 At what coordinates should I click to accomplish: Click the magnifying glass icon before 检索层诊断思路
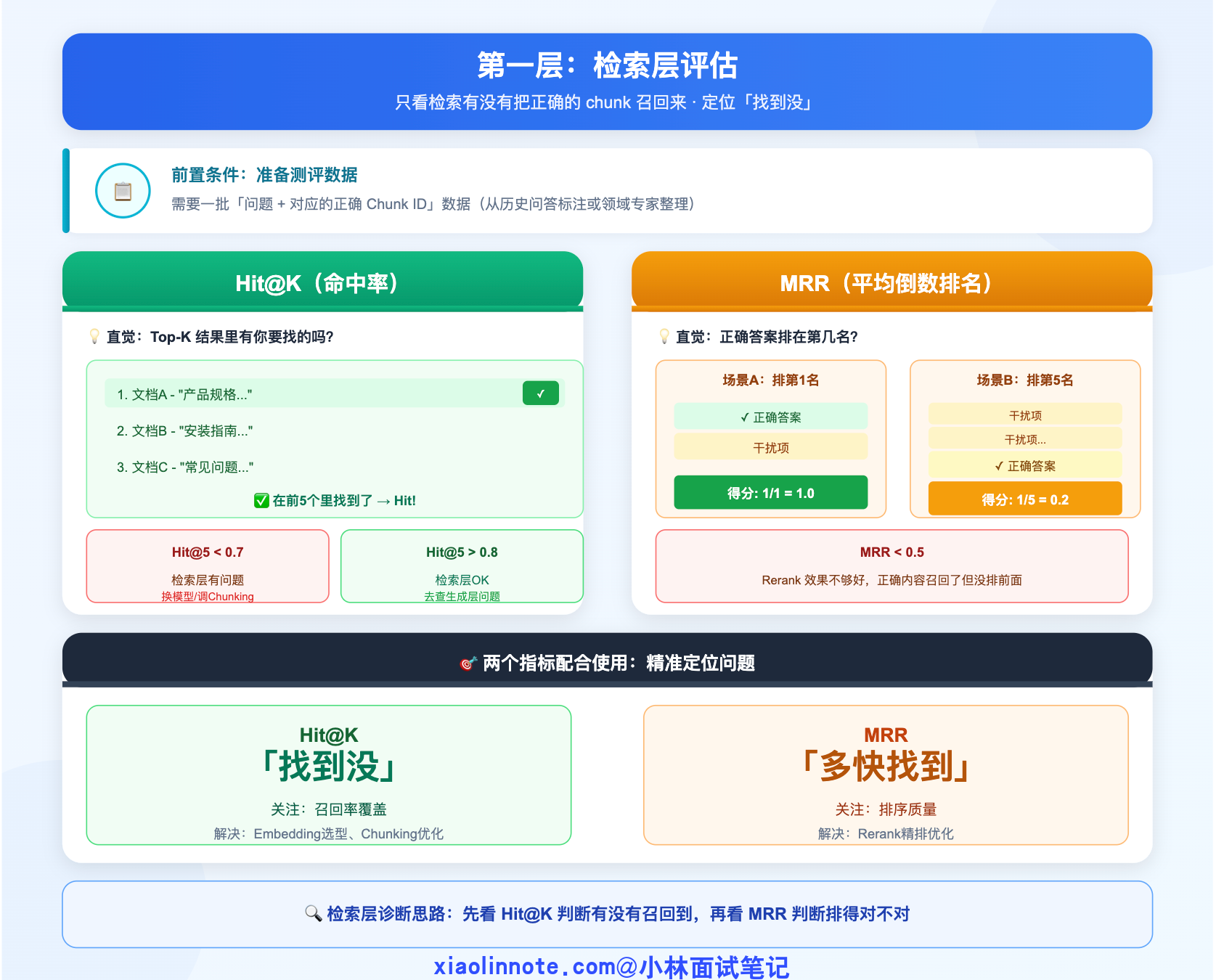[x=313, y=913]
